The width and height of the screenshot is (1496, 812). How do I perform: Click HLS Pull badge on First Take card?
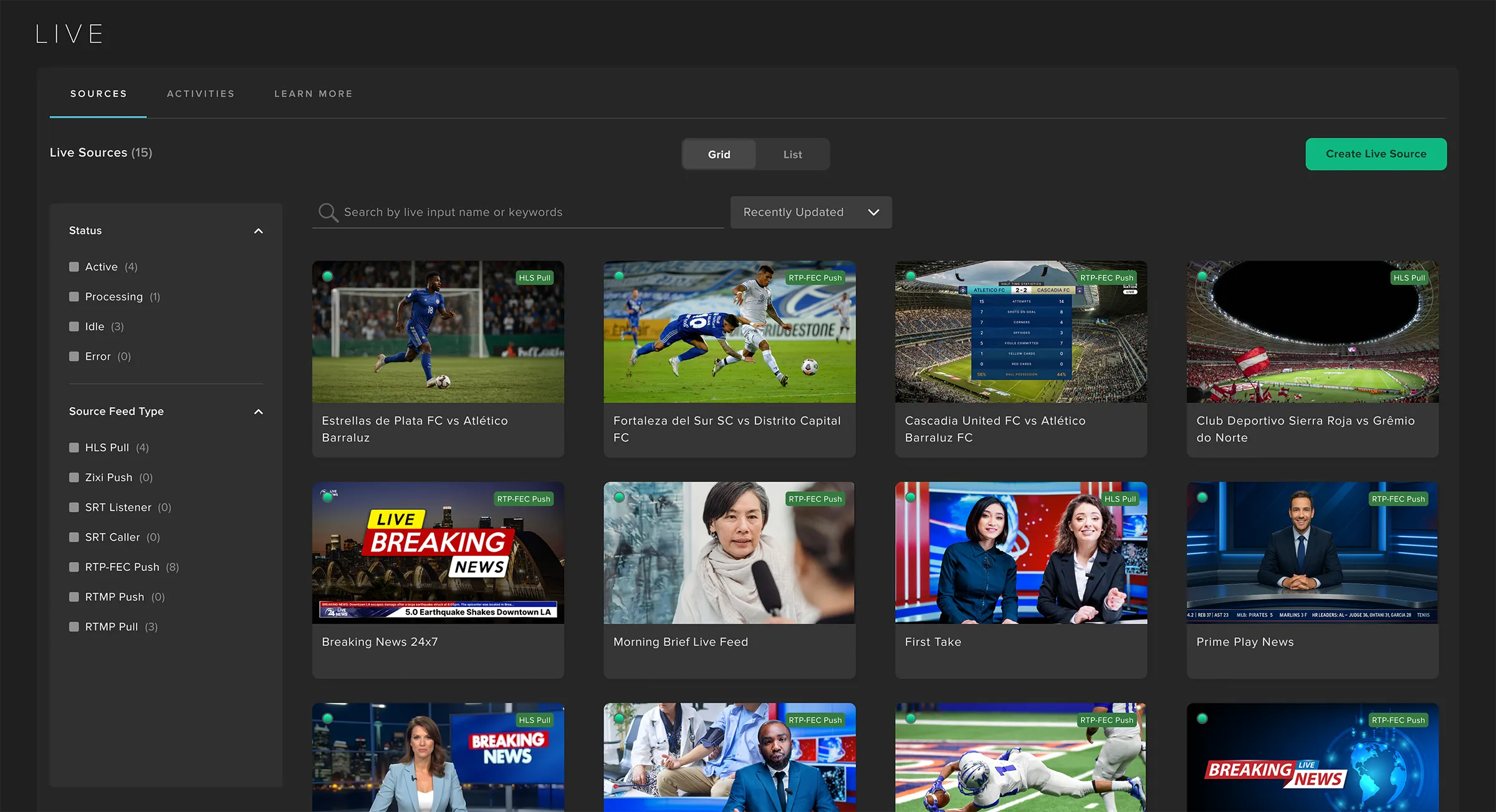1120,499
